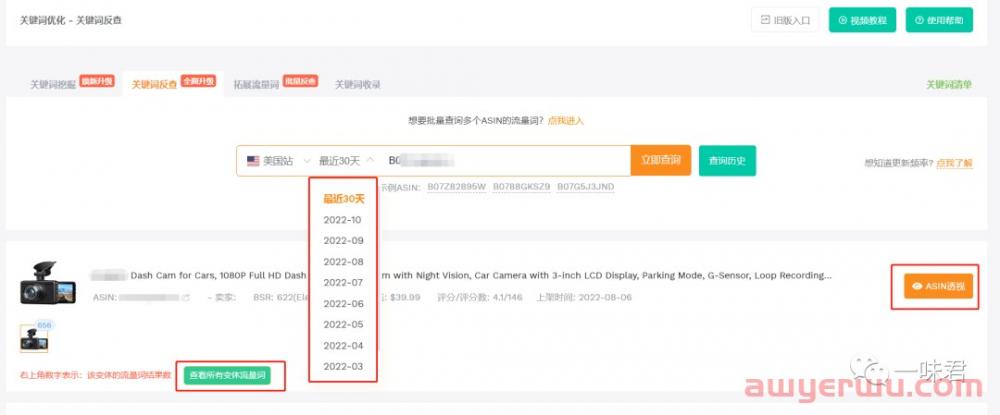Open the 关键词收录 tab

[358, 84]
